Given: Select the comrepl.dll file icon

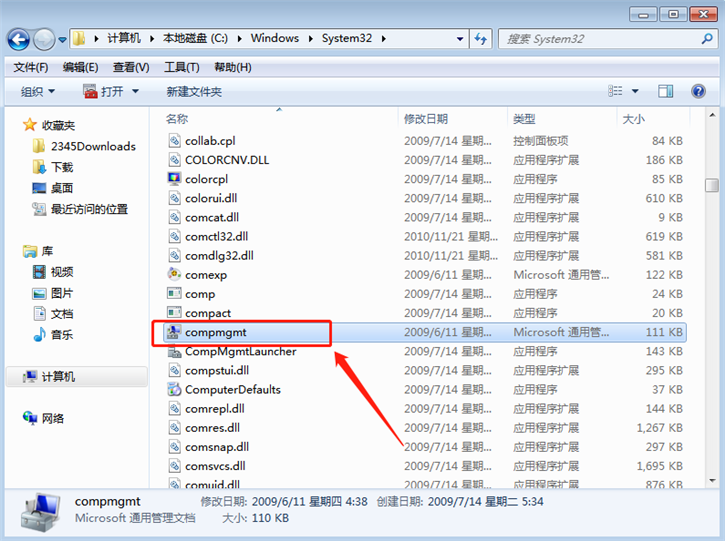Looking at the screenshot, I should (x=174, y=408).
